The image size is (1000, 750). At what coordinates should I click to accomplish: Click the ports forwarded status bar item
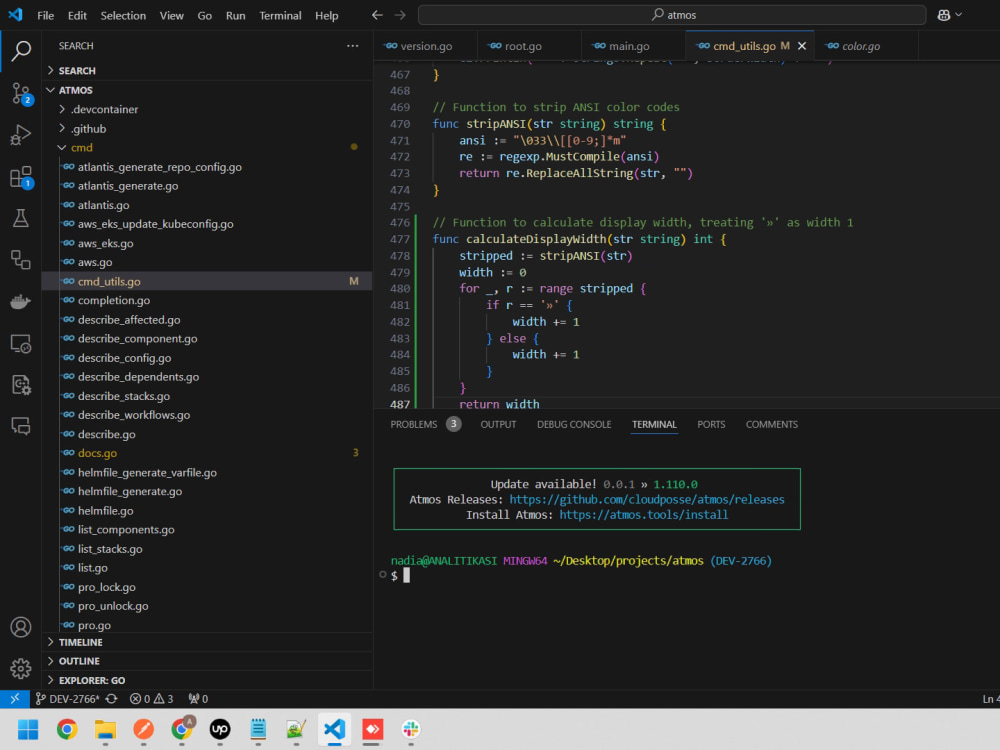pos(198,699)
